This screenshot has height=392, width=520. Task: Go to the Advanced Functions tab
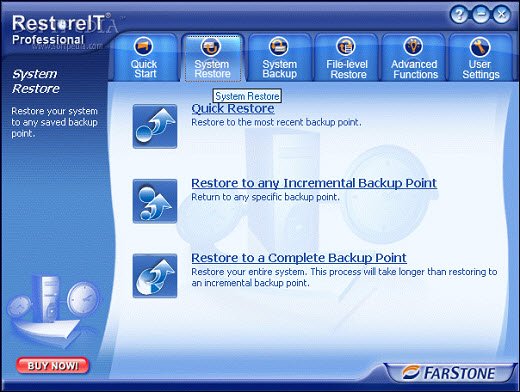pos(414,57)
